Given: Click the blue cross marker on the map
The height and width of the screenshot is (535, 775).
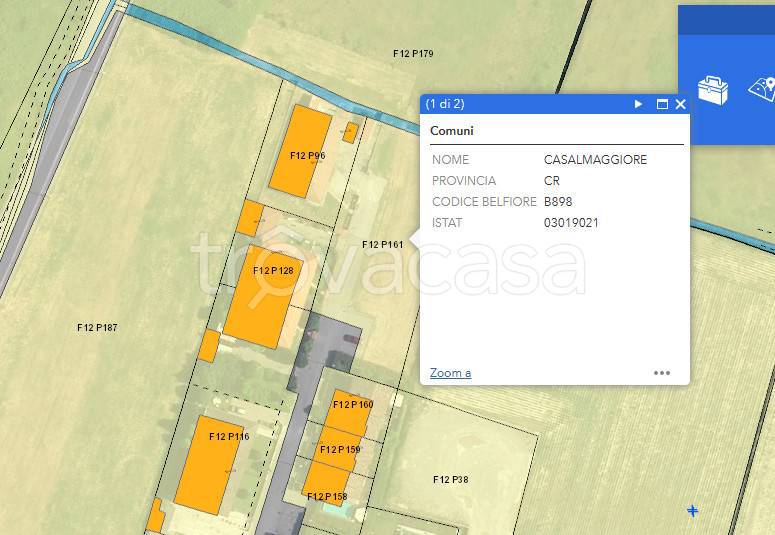Looking at the screenshot, I should click(x=692, y=511).
